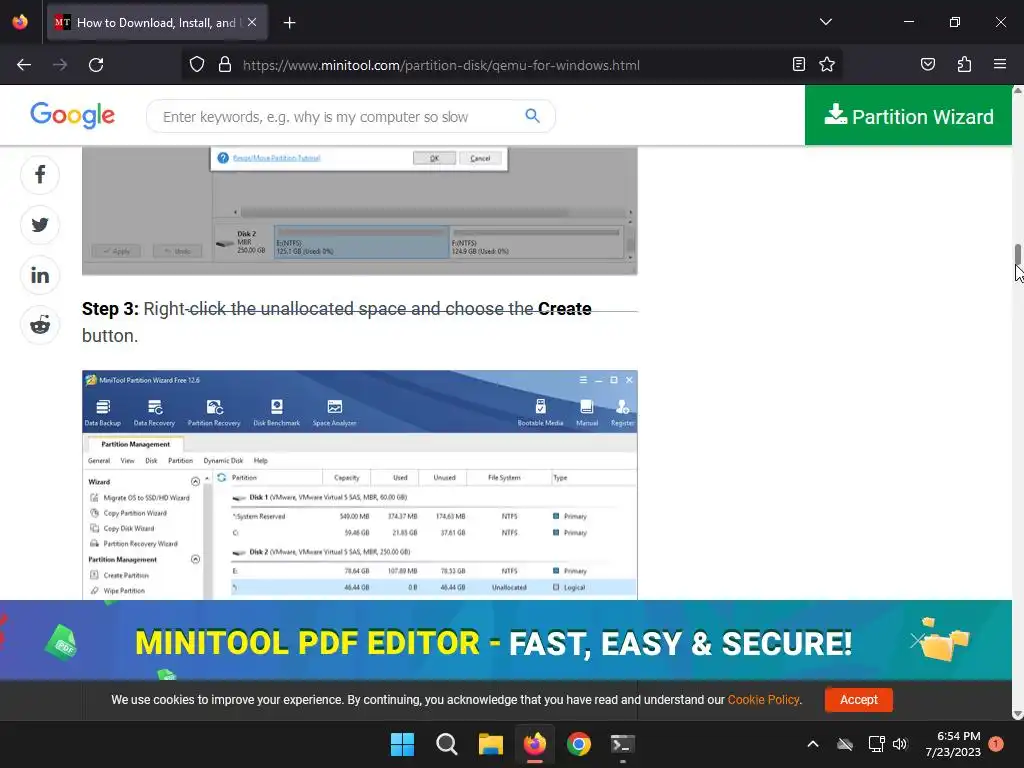Open the Windows Start menu

402,744
